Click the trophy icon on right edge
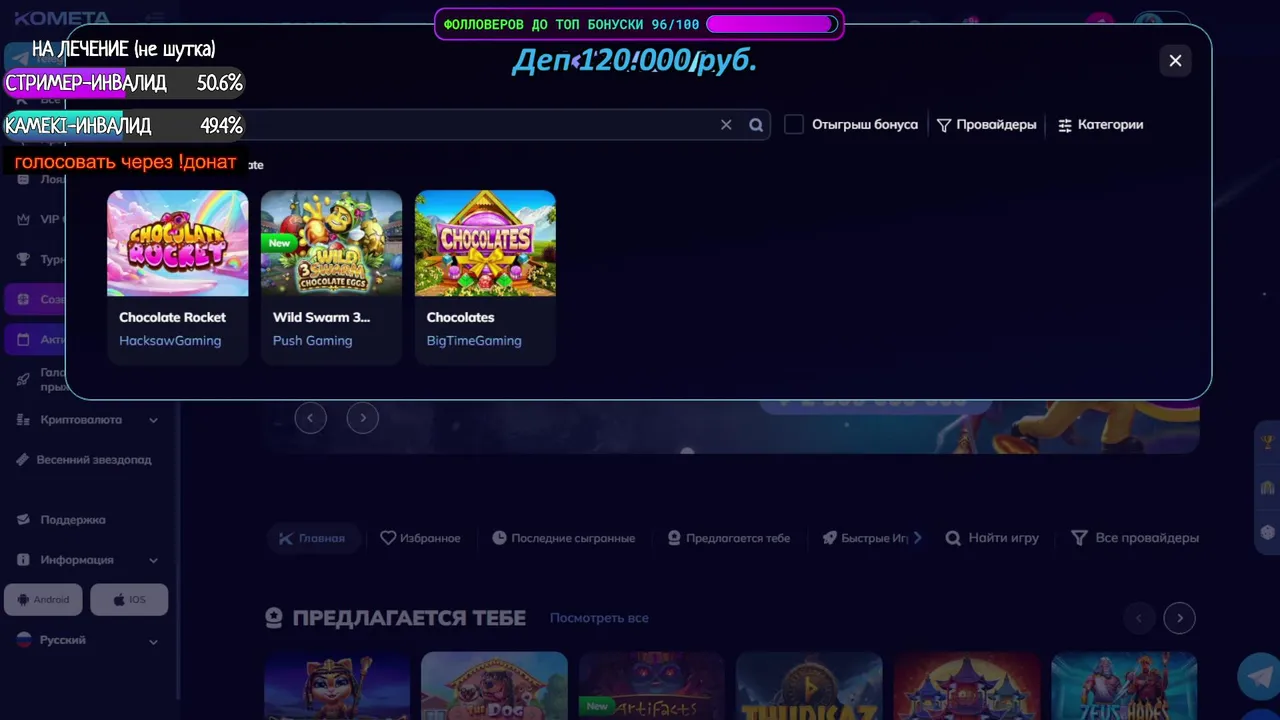The width and height of the screenshot is (1280, 720). 1268,441
